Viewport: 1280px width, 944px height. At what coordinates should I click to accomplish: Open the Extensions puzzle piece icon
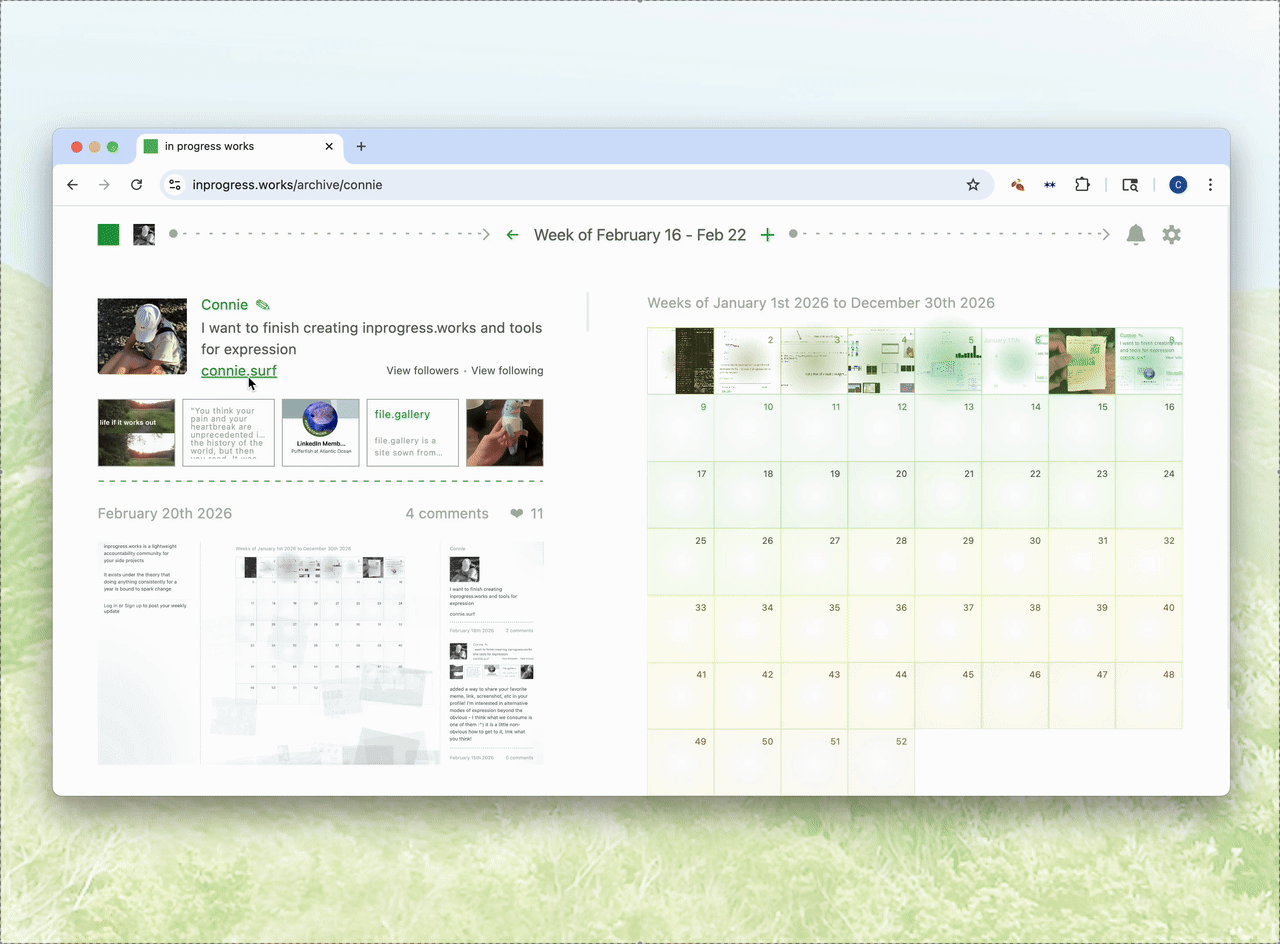pyautogui.click(x=1082, y=185)
